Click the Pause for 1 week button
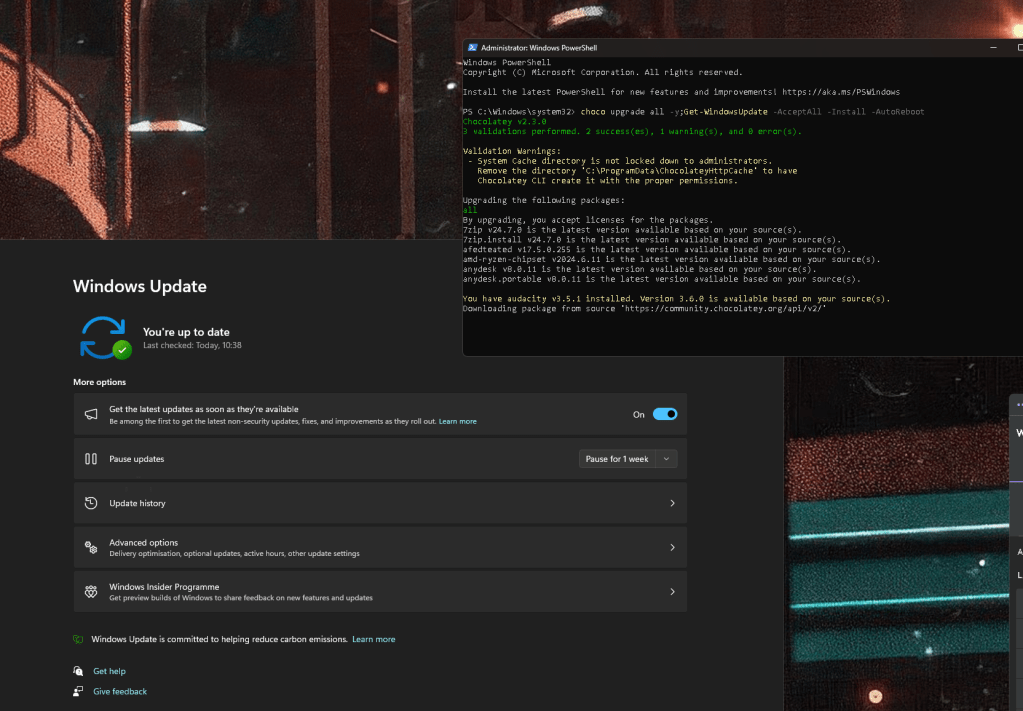Image resolution: width=1023 pixels, height=711 pixels. 617,459
